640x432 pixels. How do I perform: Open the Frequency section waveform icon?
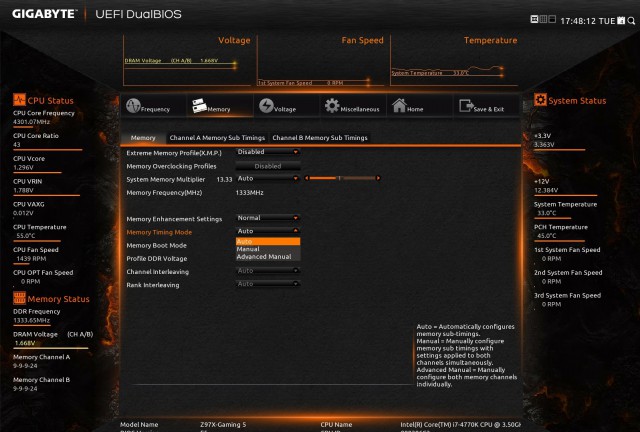point(133,106)
